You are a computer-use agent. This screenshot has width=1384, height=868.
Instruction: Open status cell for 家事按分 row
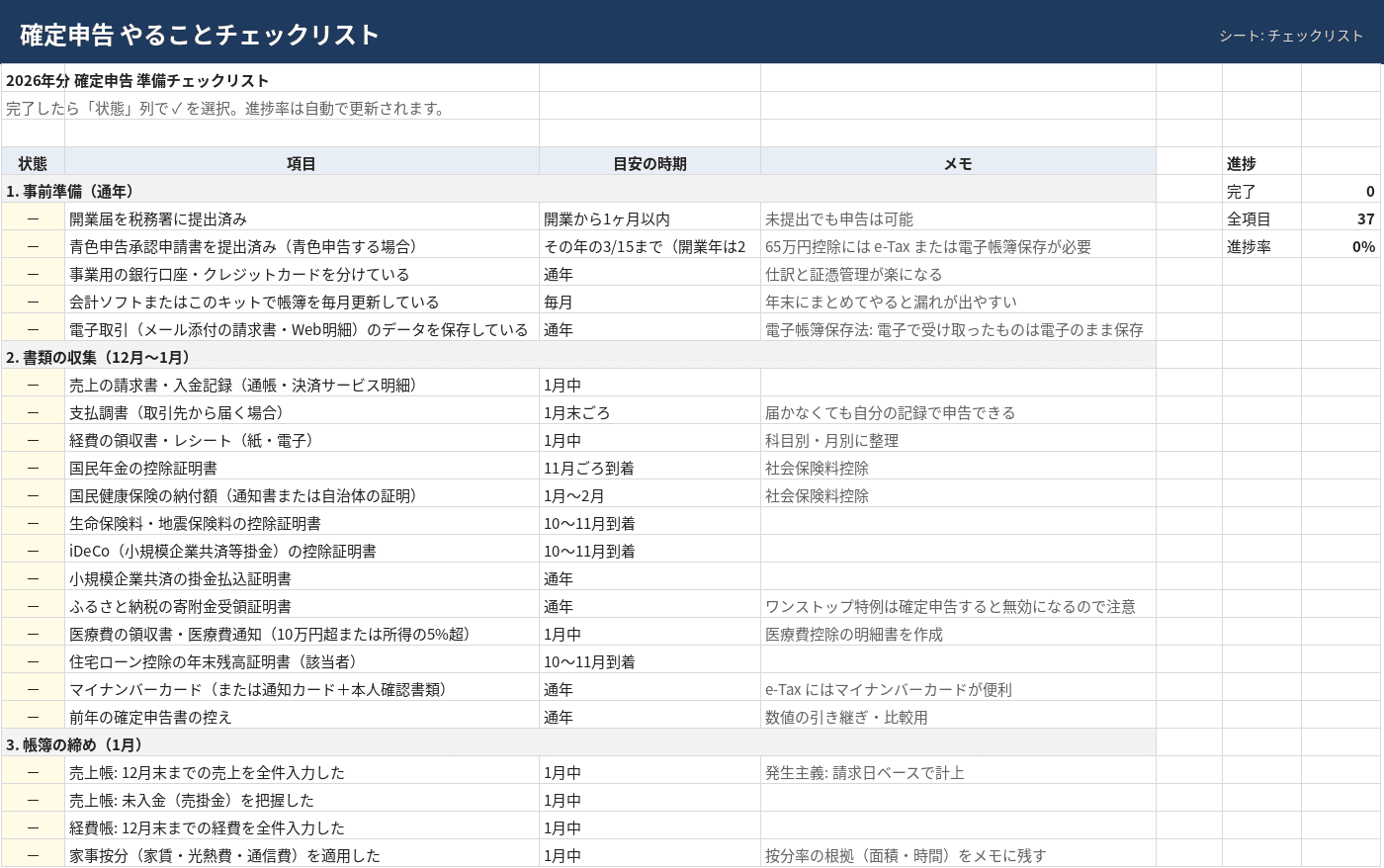click(33, 855)
